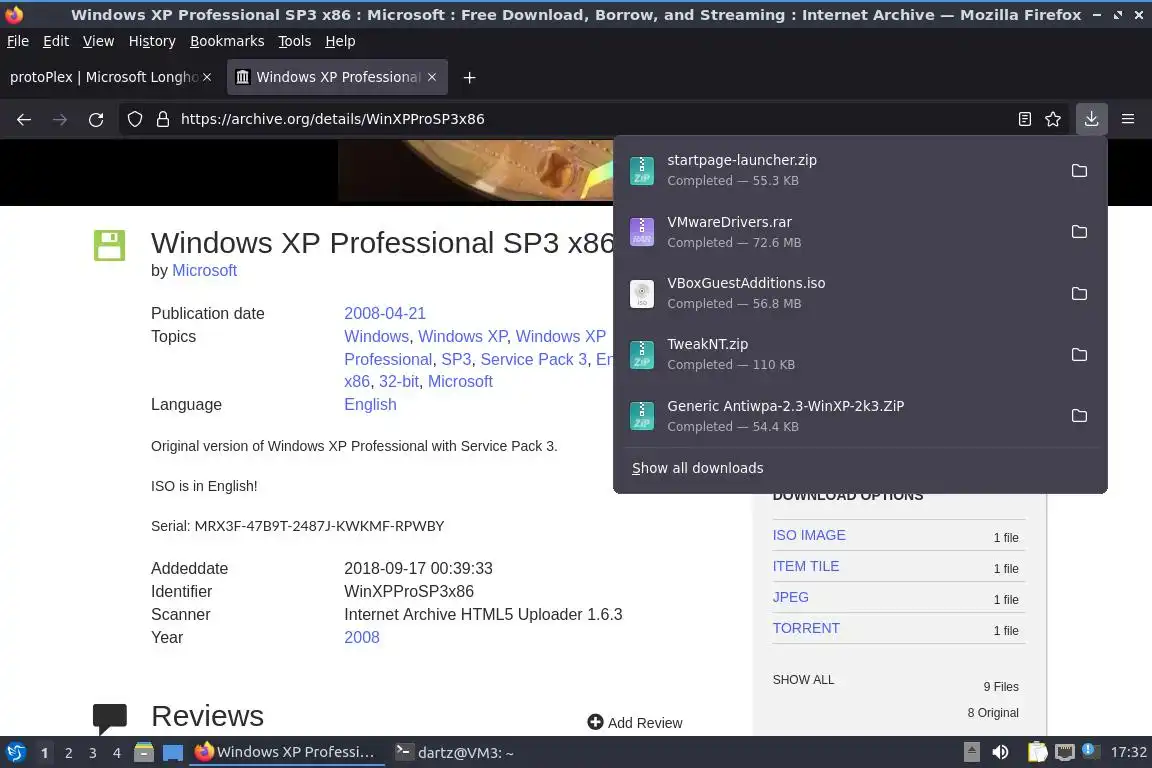Click the 2008 year link
Viewport: 1152px width, 768px height.
362,637
